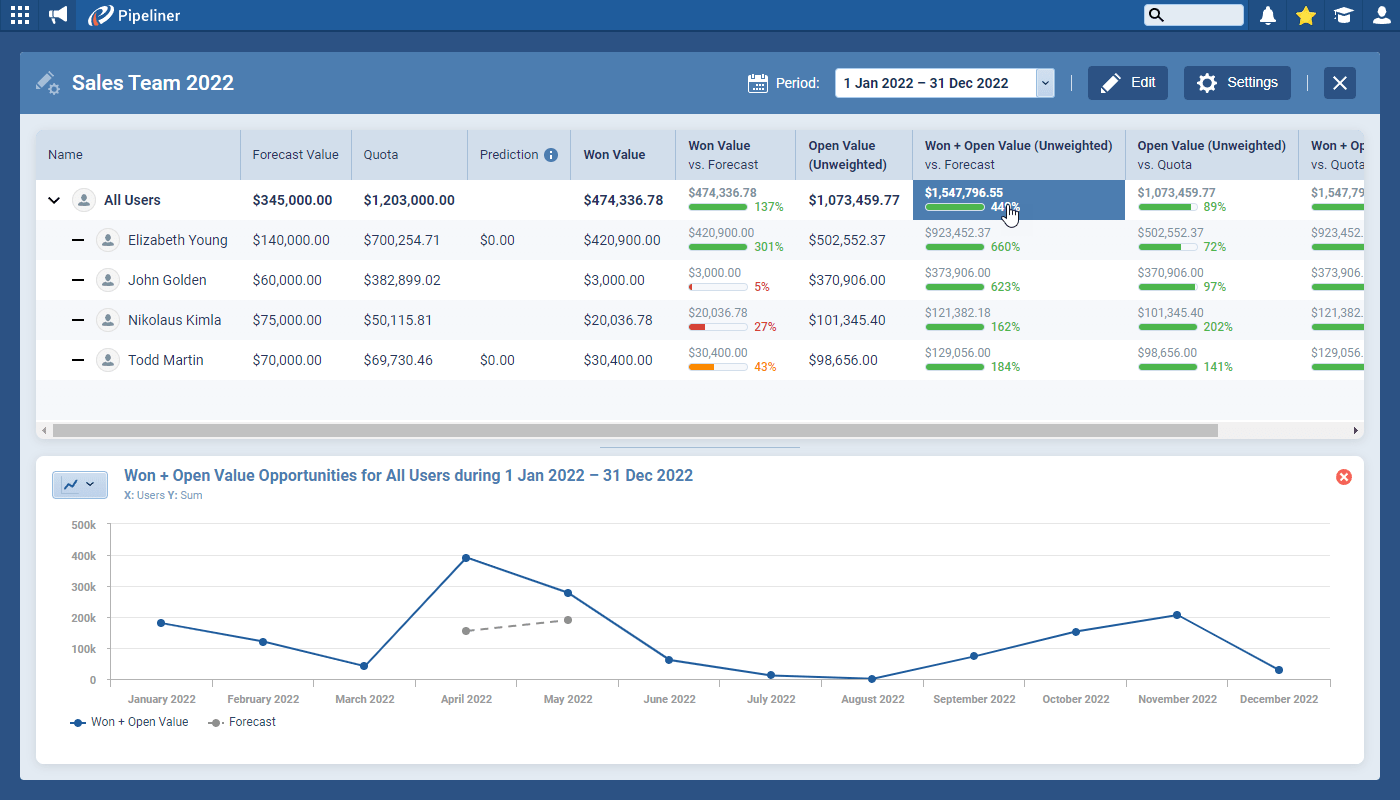Expand the Elizabeth Young row
The image size is (1400, 800).
pos(80,240)
